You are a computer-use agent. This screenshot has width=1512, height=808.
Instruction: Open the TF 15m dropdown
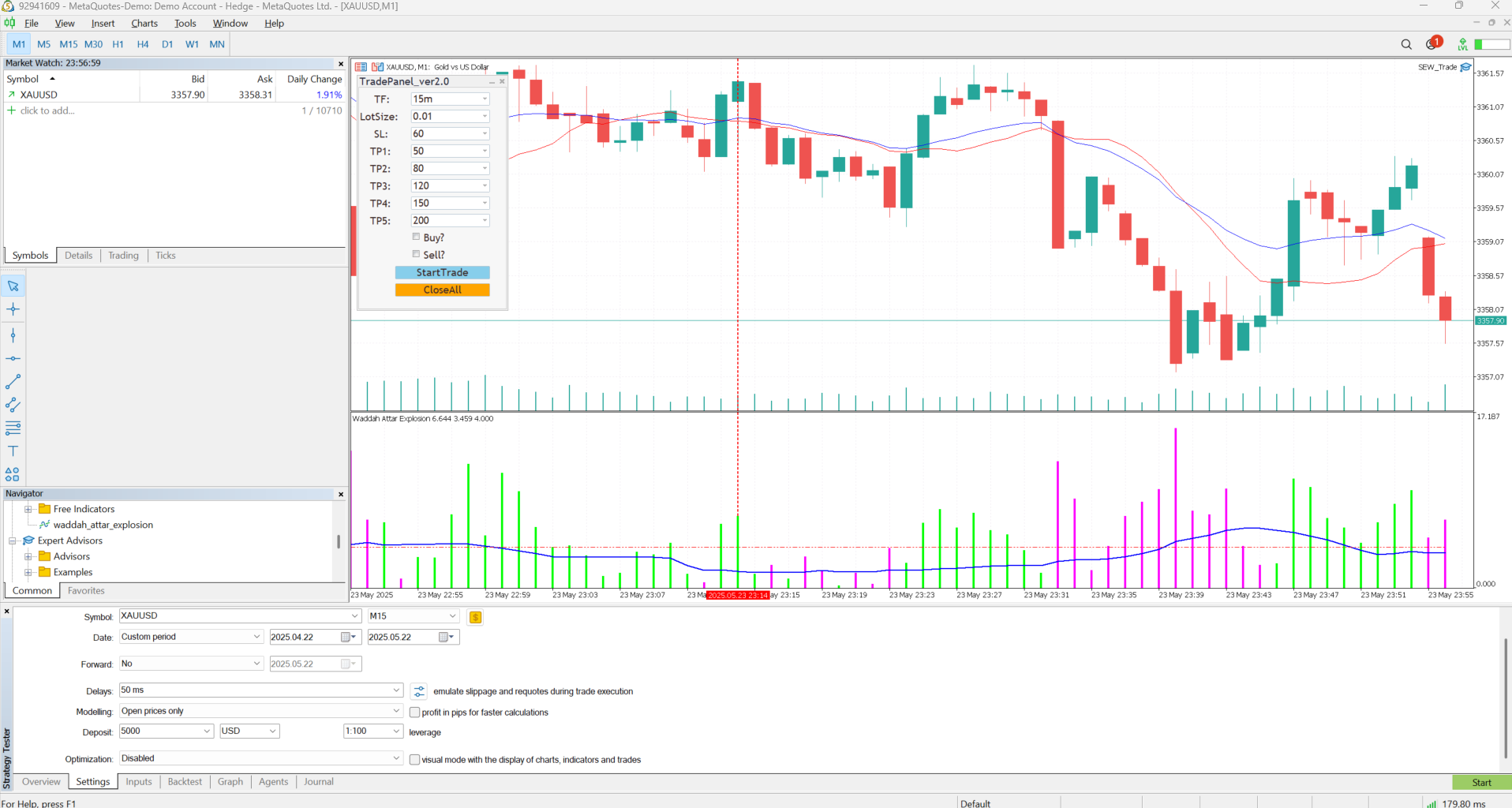point(450,99)
